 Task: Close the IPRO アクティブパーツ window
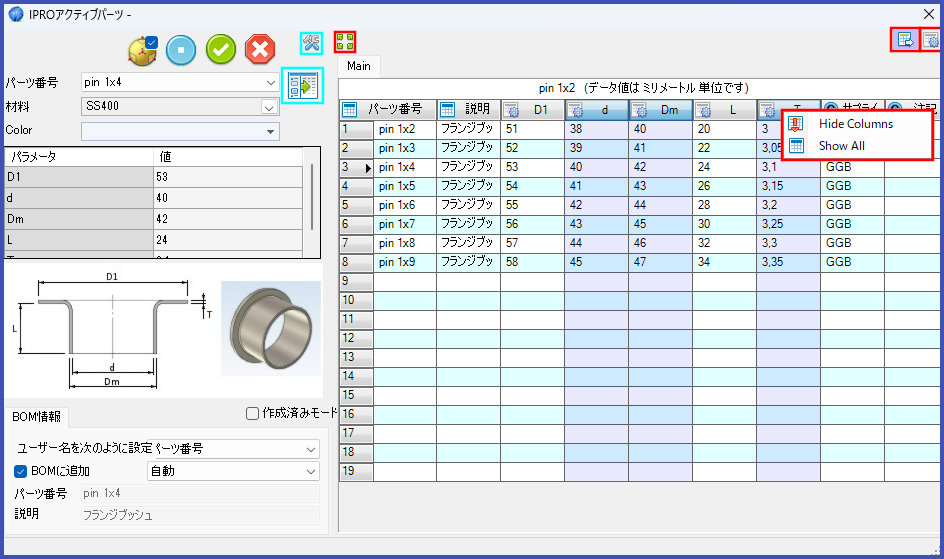coord(929,14)
